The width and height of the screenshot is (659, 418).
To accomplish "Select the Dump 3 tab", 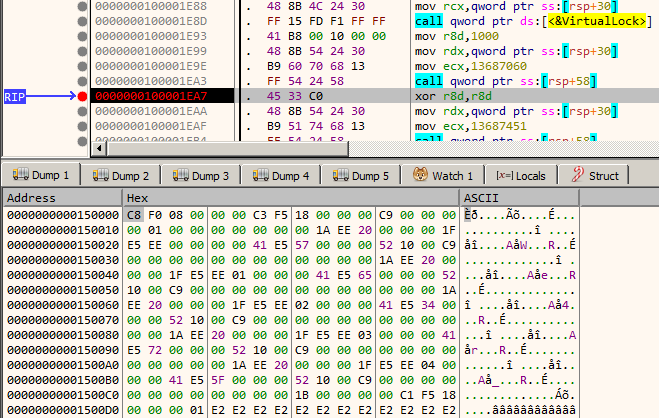I will click(201, 176).
